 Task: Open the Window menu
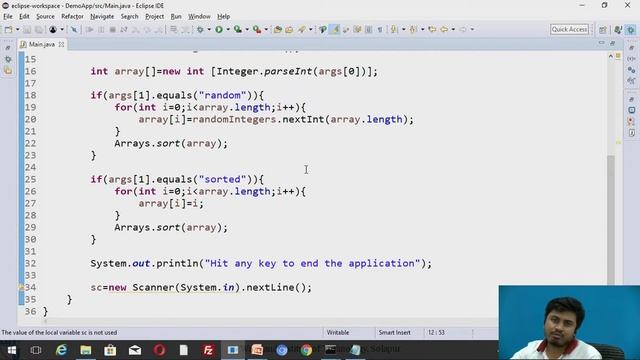pos(199,16)
